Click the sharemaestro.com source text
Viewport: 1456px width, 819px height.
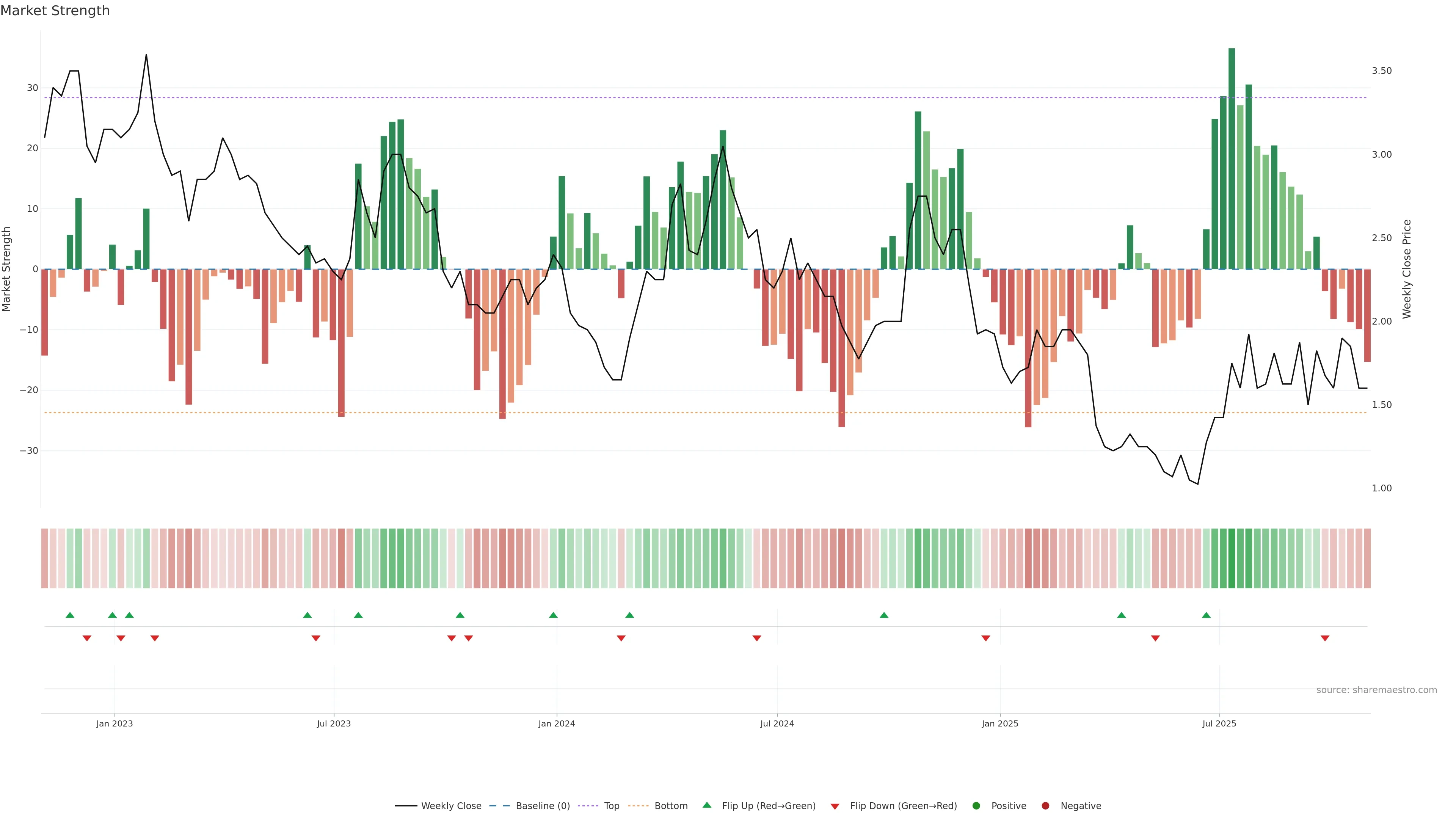[1376, 690]
